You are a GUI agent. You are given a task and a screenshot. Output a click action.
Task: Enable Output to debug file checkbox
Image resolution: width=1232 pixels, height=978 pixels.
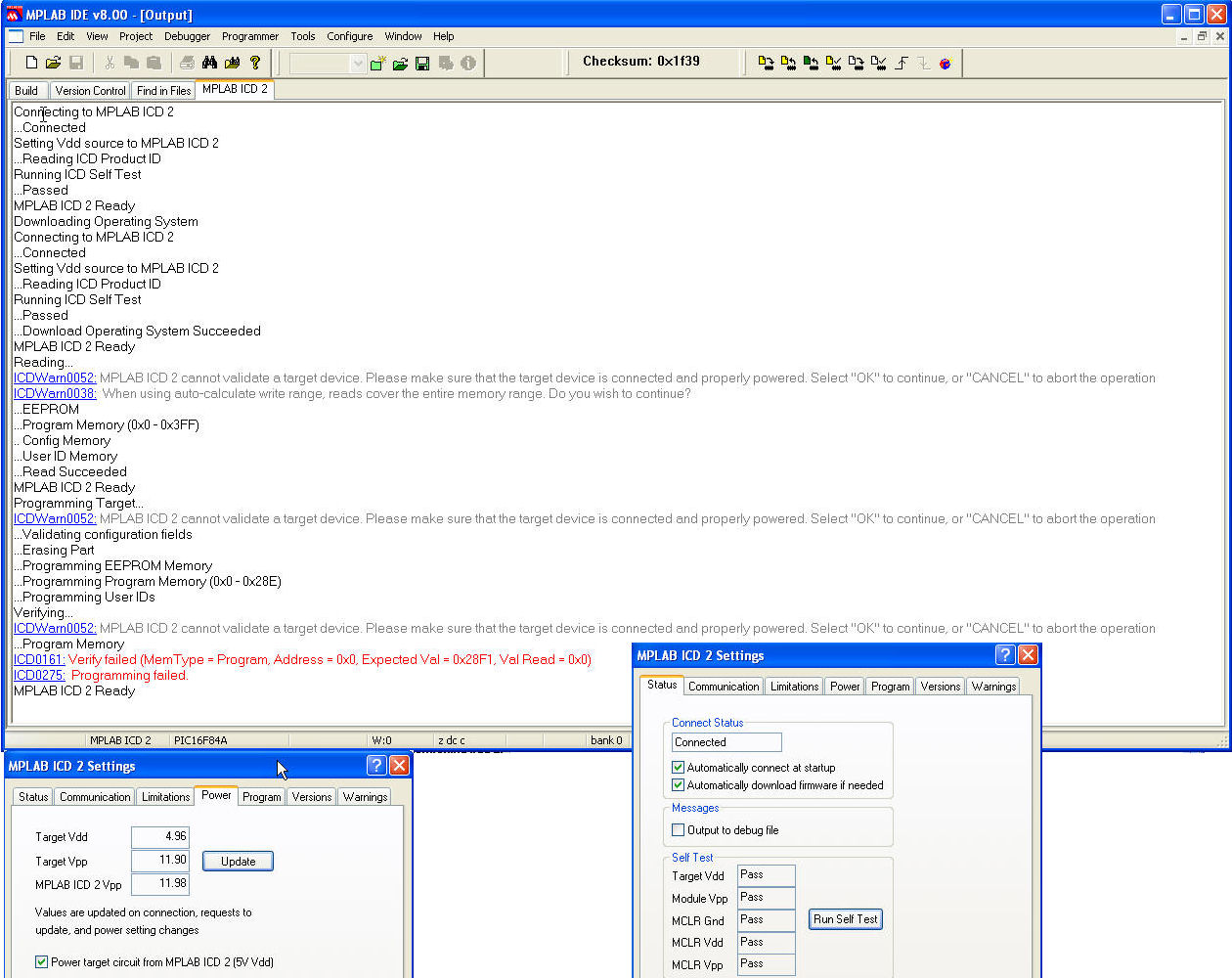tap(678, 830)
